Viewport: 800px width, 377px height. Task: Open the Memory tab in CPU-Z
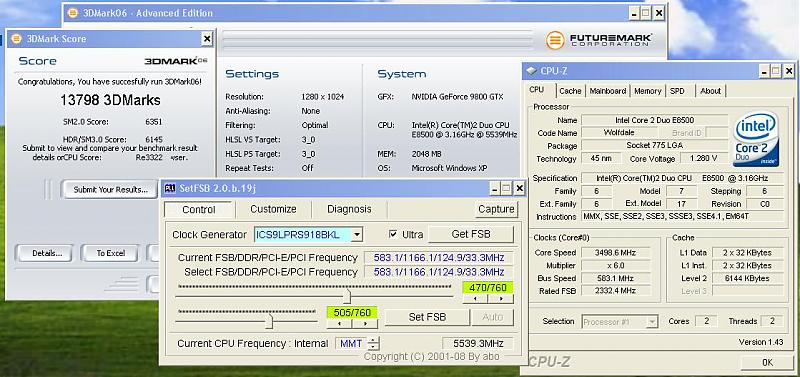[647, 91]
